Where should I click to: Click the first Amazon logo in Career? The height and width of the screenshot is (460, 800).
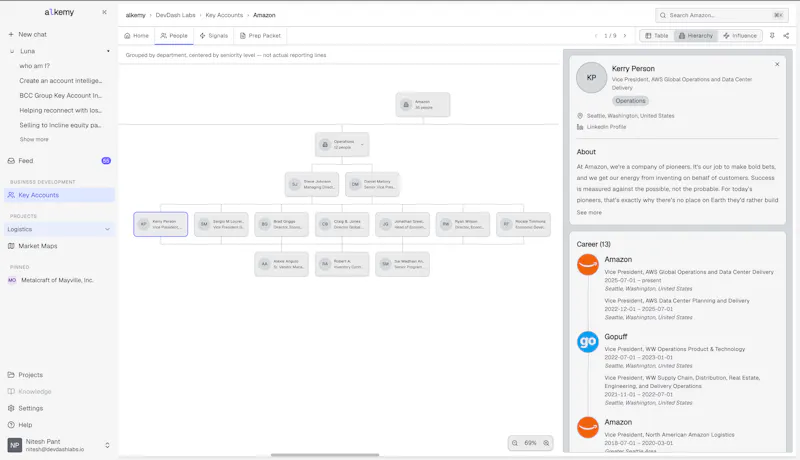tap(588, 265)
